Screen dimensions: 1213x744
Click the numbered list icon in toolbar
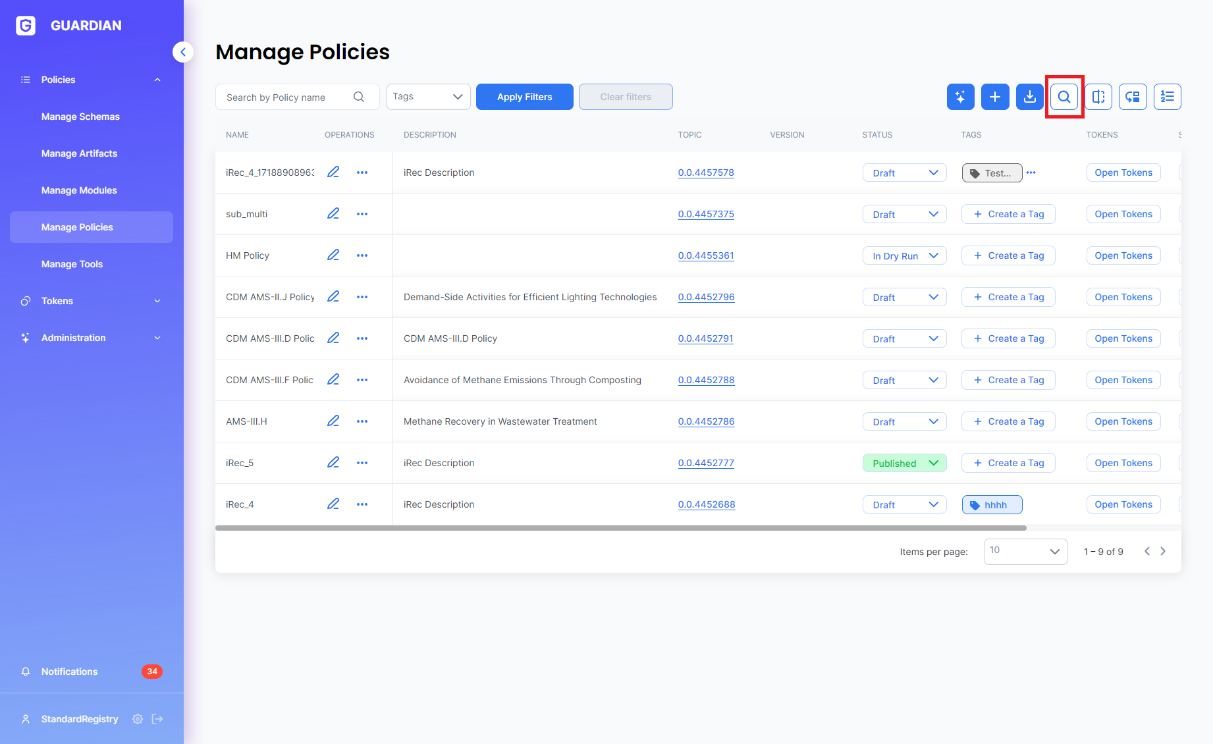point(1167,96)
